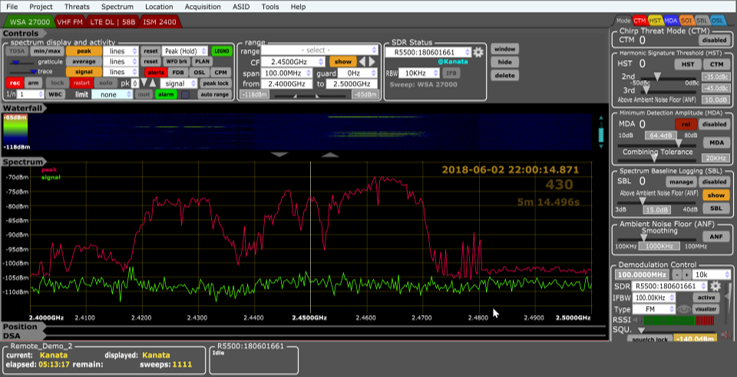Click the peak lock button
This screenshot has width=737, height=377.
point(216,83)
